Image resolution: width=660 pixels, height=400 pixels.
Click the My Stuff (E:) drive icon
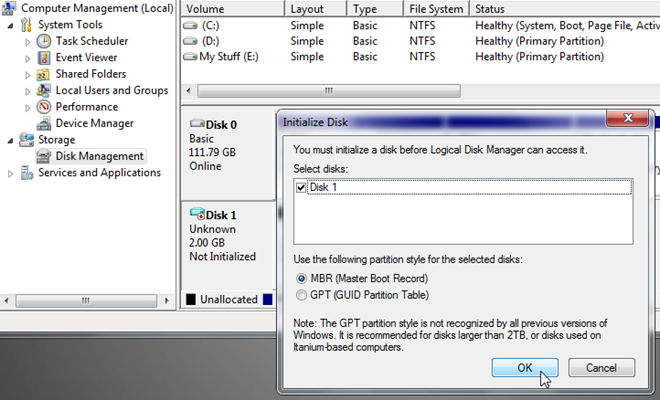coord(190,56)
